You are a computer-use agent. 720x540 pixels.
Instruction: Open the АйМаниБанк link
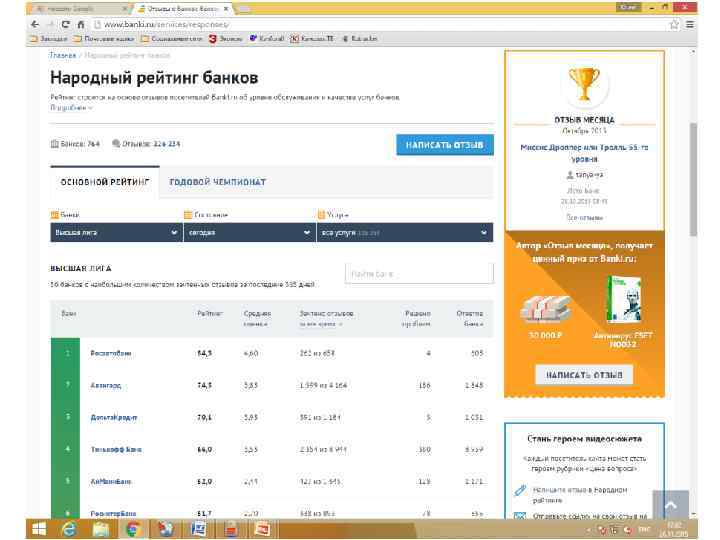point(111,482)
